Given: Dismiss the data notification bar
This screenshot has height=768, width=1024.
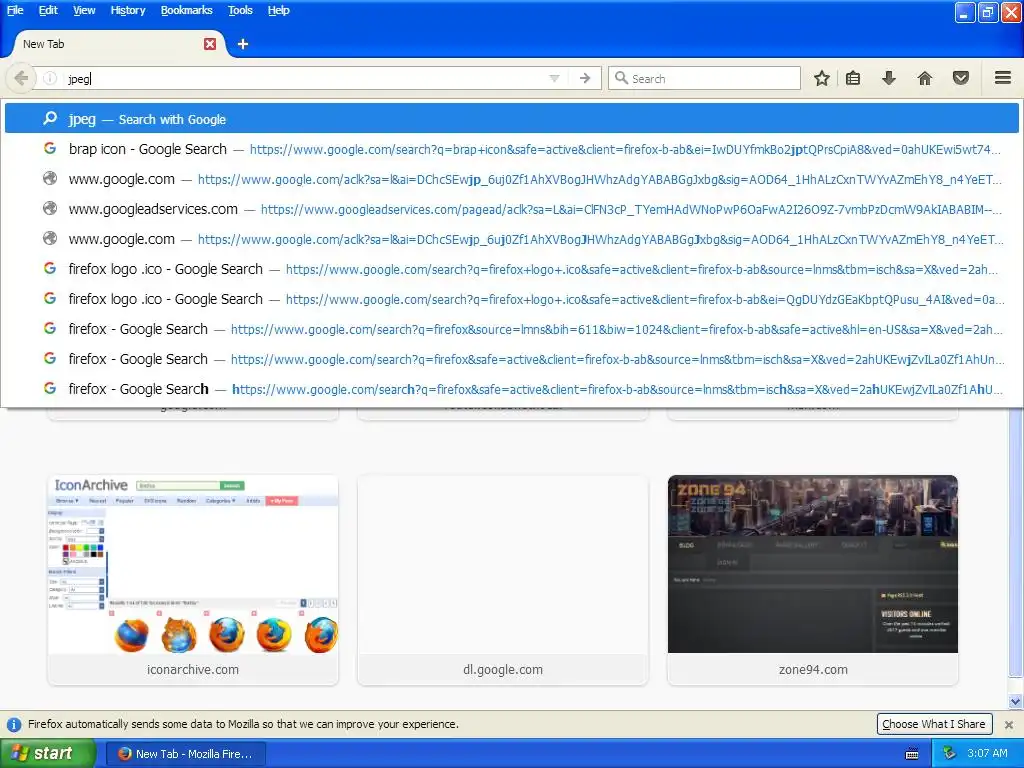Looking at the screenshot, I should [1008, 724].
